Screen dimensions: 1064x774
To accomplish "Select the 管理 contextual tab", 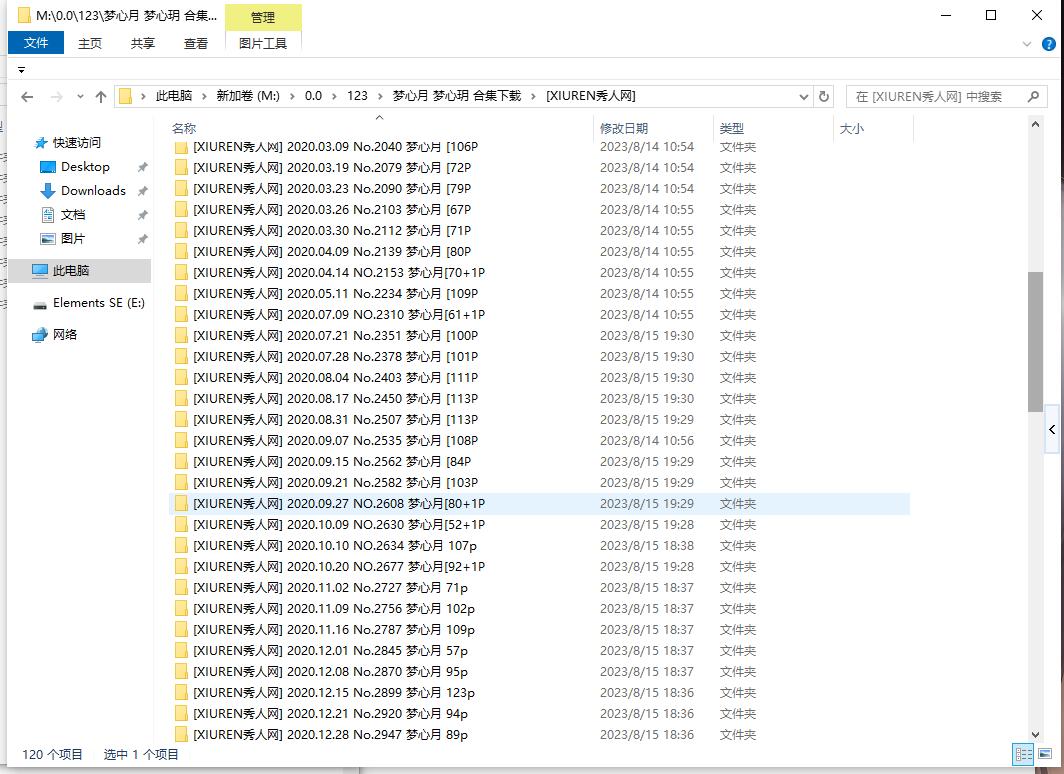I will click(x=263, y=18).
